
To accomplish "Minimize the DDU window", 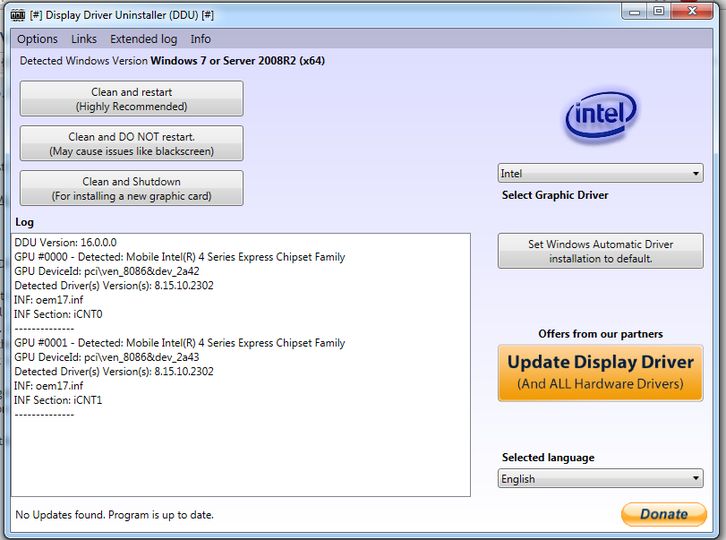I will tap(635, 12).
